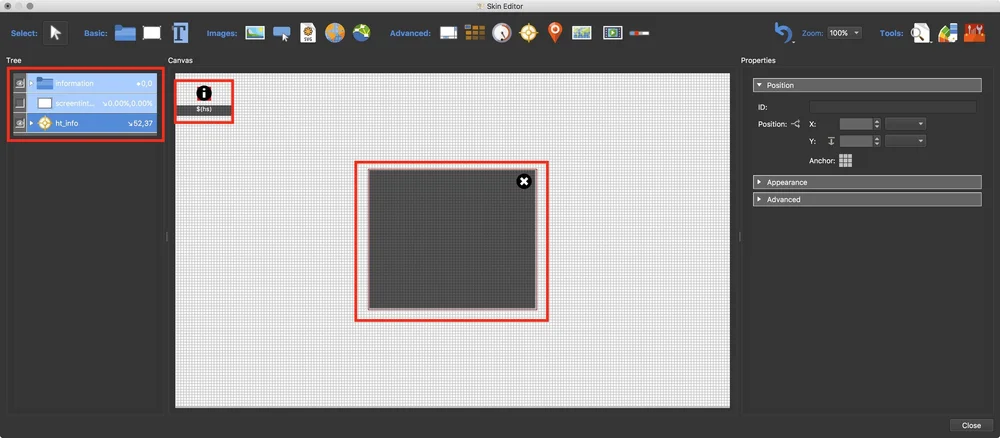This screenshot has width=1000, height=438.
Task: Click the $(hs) text label on canvas
Action: point(204,110)
